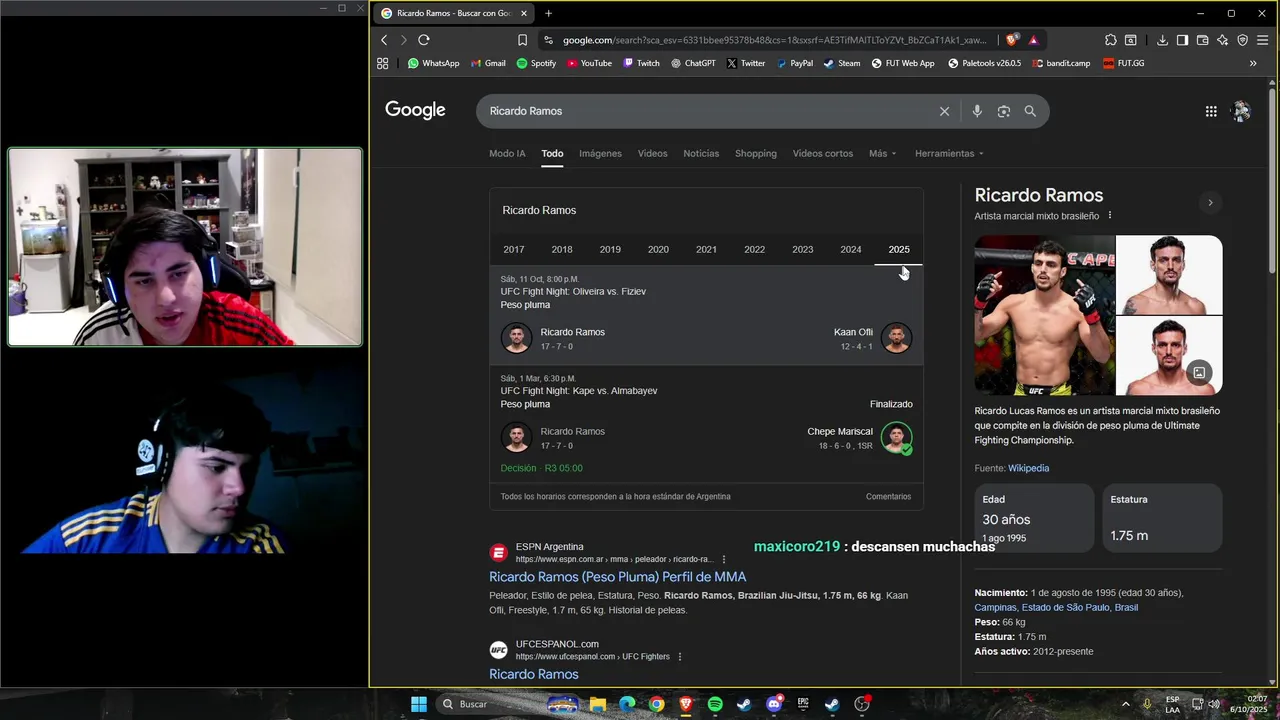Select the 2021 fight year tab
1280x720 pixels.
coord(706,249)
